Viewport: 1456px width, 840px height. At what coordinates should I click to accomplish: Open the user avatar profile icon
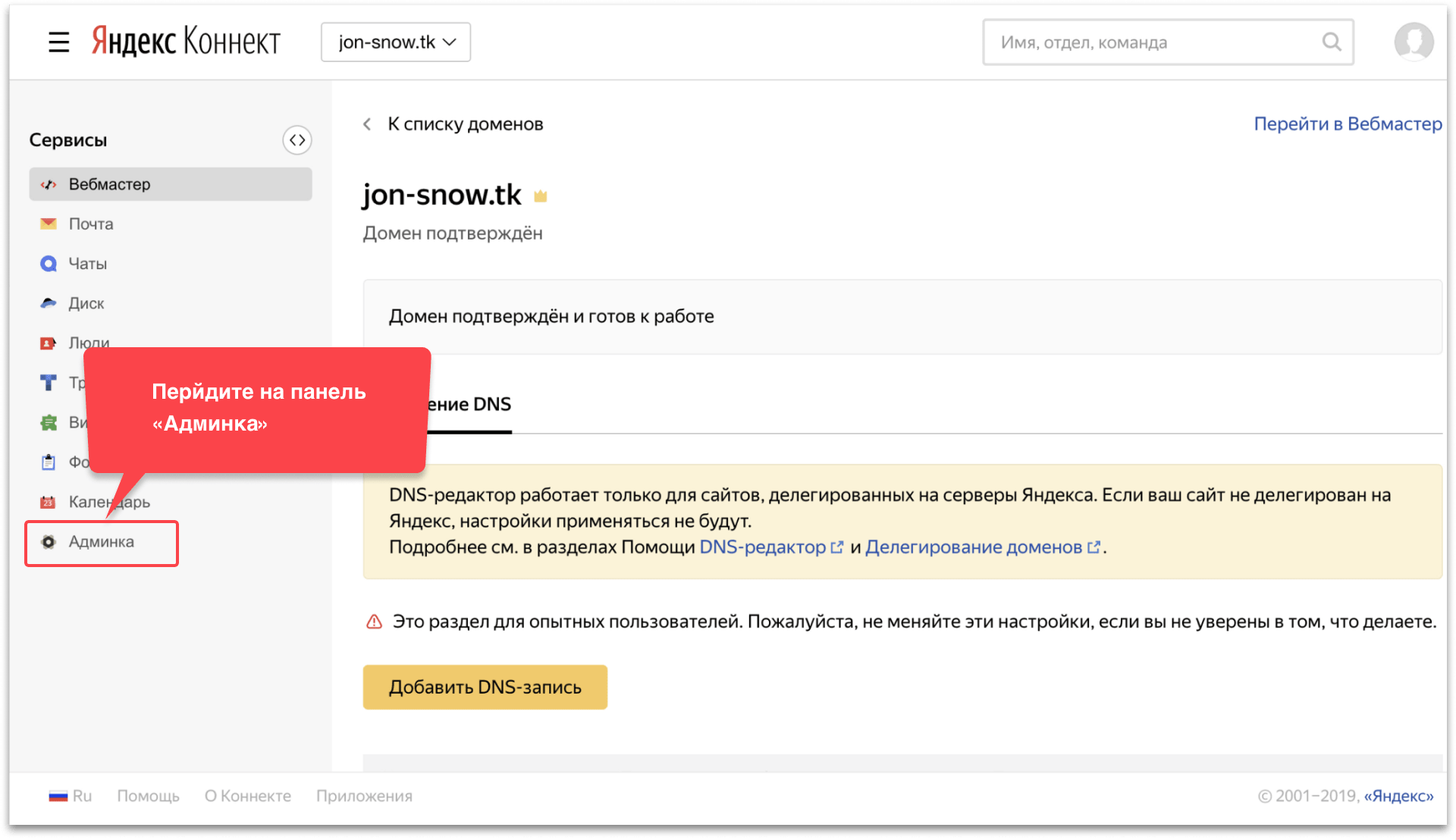click(1413, 42)
